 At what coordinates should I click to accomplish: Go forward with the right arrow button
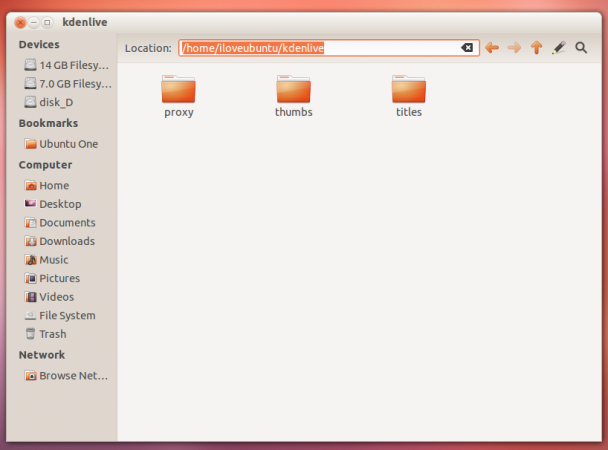point(514,48)
